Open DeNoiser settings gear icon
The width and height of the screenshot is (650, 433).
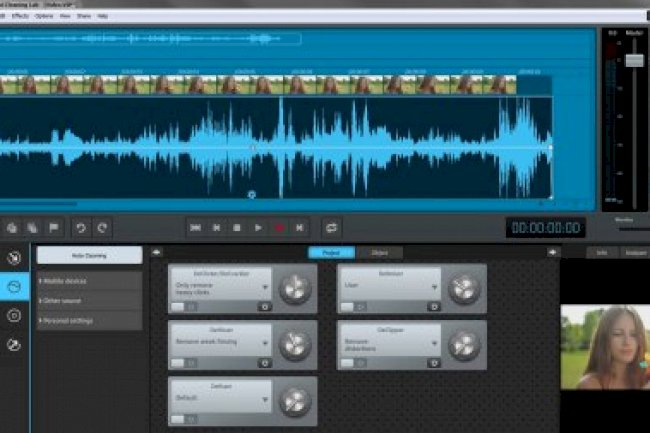pos(435,306)
